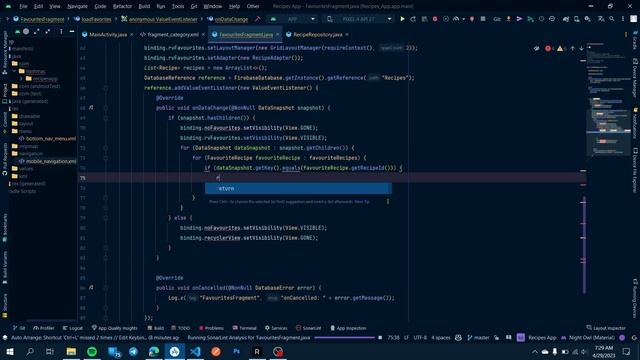
Task: Go to next highlighted error arrow
Action: [581, 48]
